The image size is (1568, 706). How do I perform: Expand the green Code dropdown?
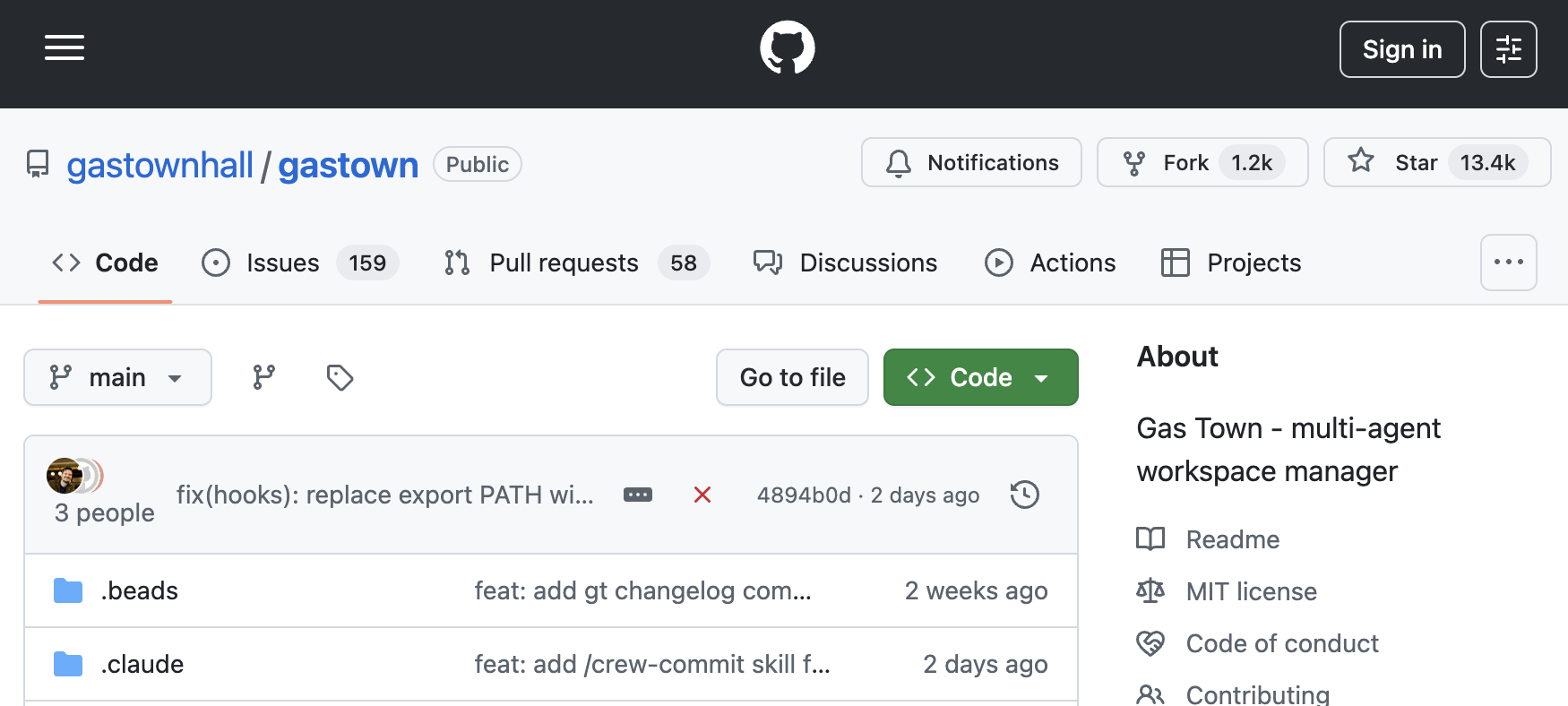pos(980,377)
